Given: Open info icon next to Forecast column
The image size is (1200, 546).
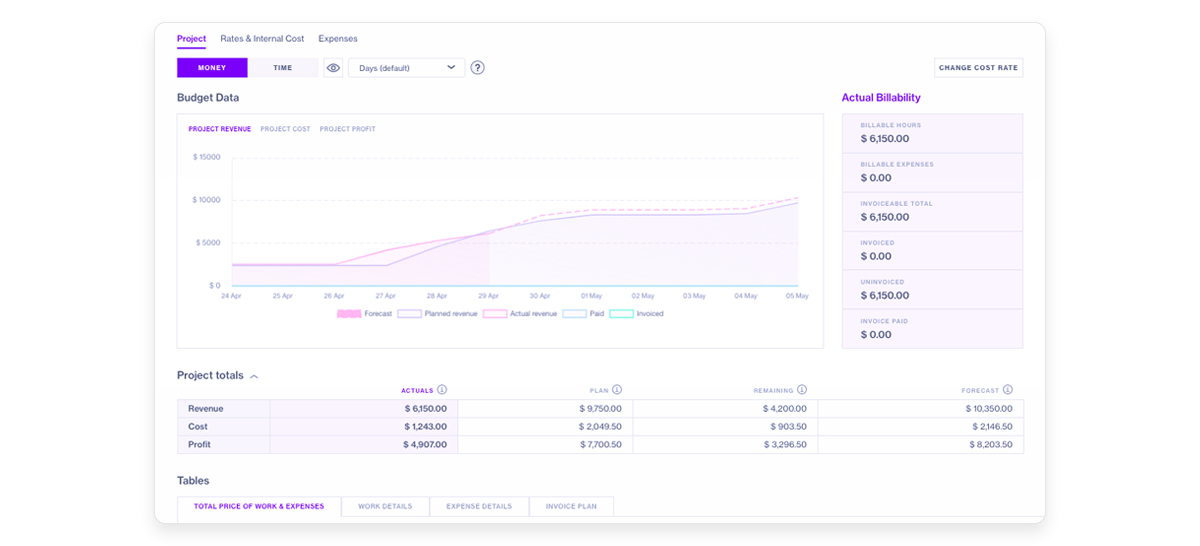Looking at the screenshot, I should (1008, 390).
